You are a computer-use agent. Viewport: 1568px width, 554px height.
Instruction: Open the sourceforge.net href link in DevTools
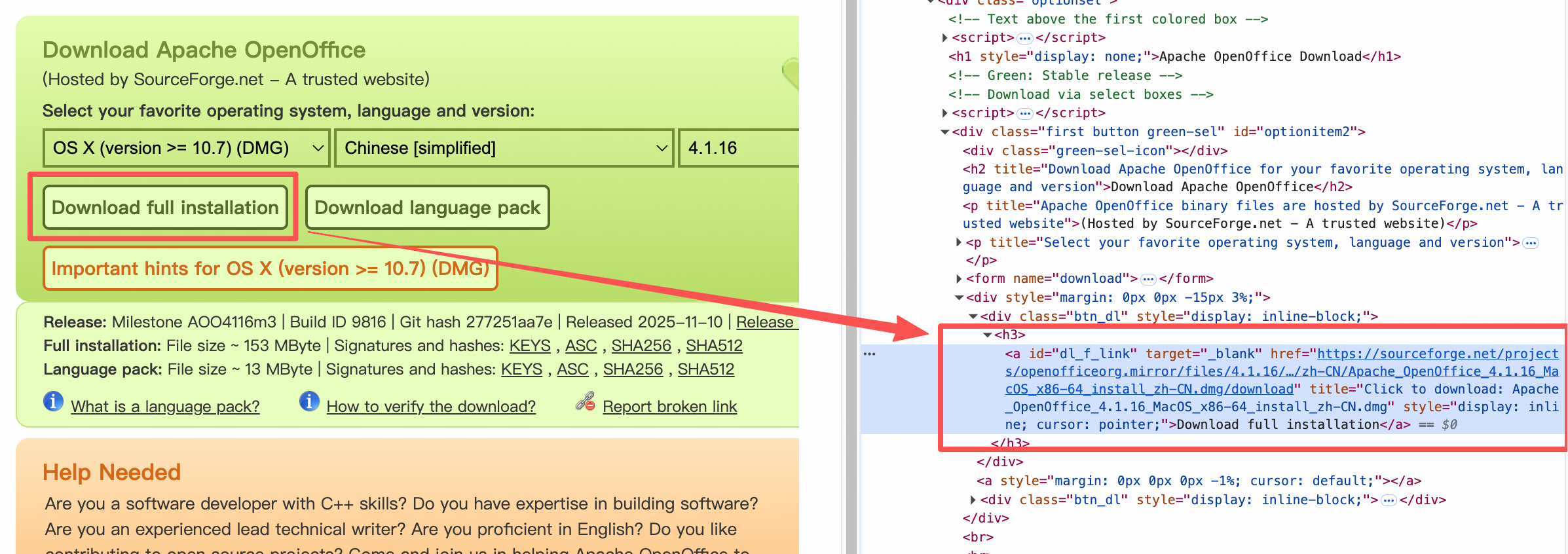[x=1282, y=372]
